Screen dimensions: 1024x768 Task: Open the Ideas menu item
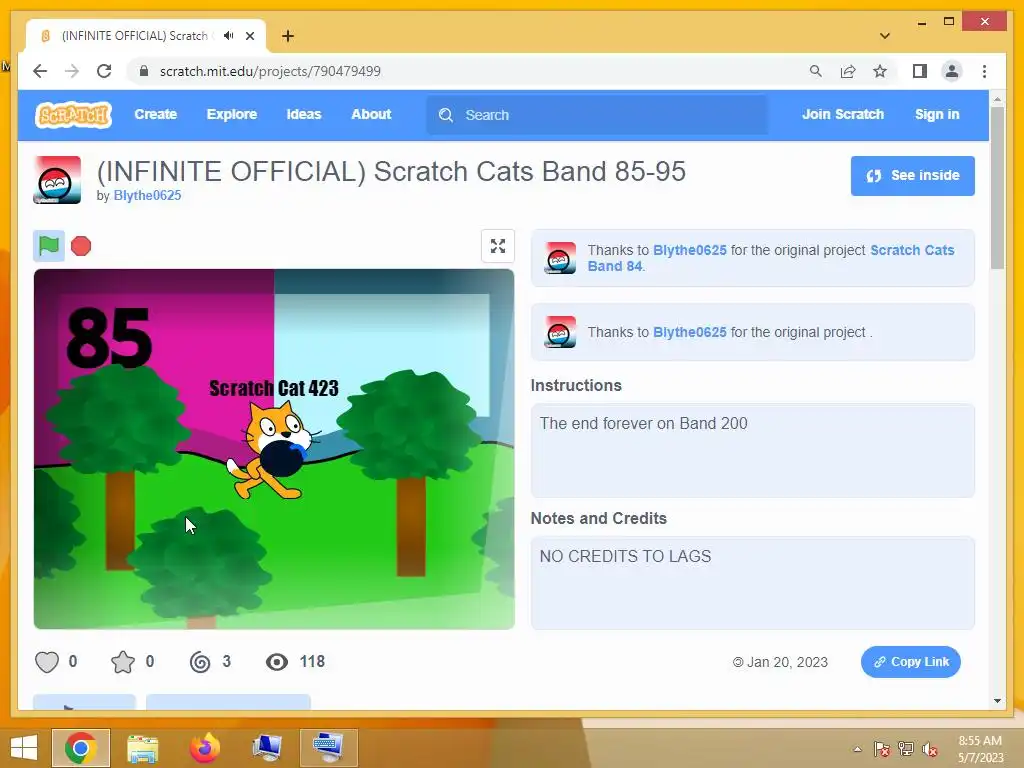click(304, 114)
